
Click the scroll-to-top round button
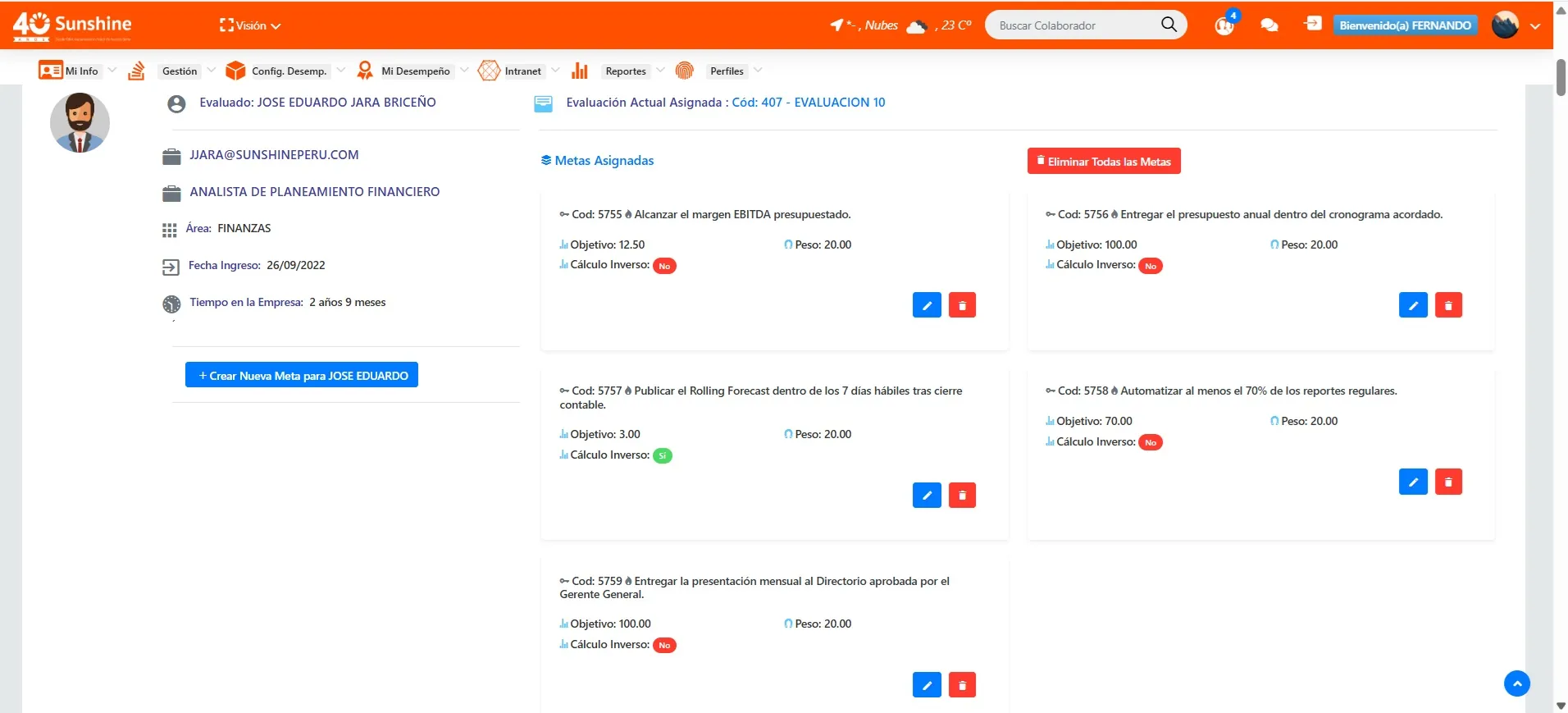(x=1517, y=683)
